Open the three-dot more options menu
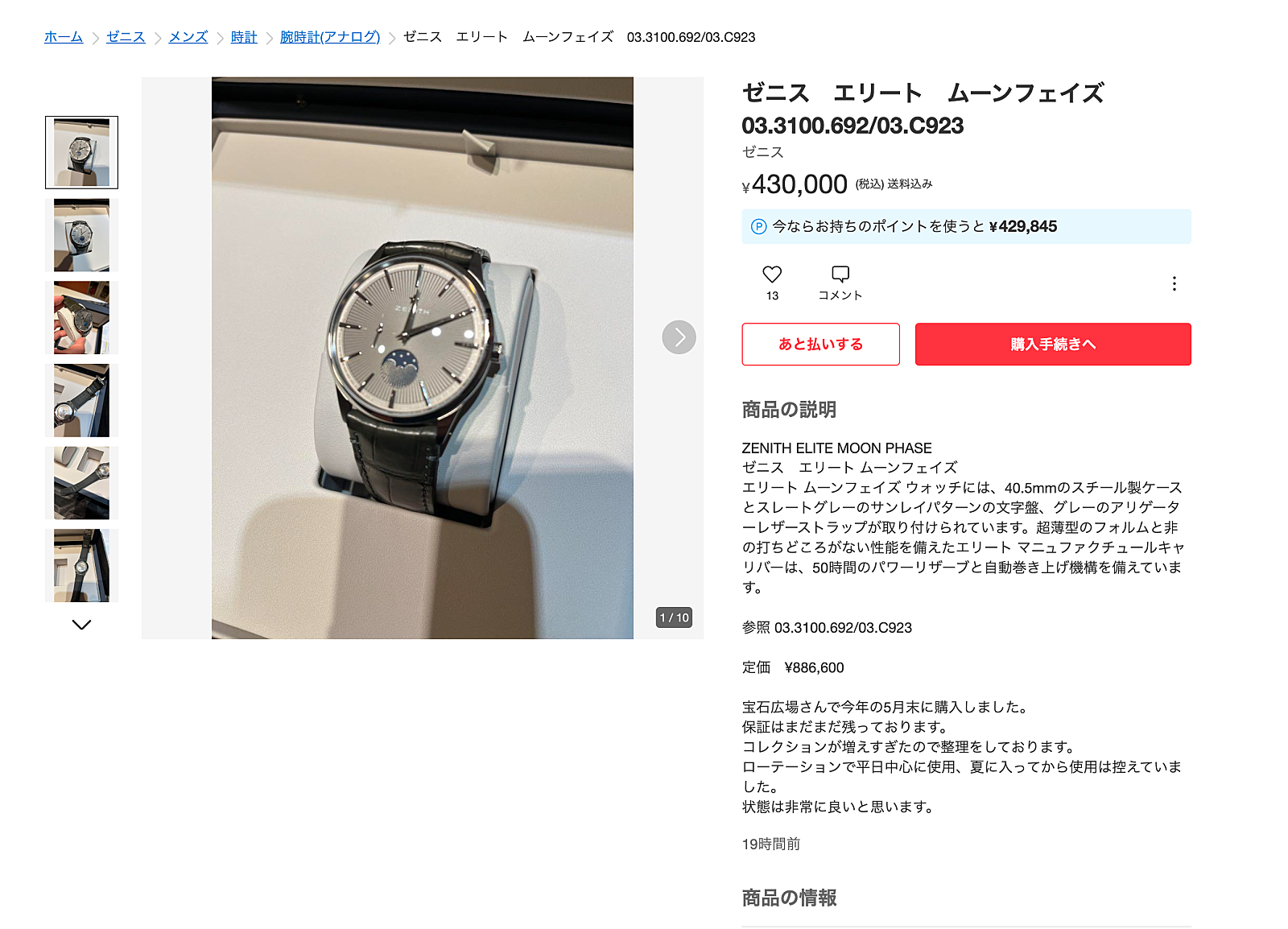 [x=1174, y=283]
